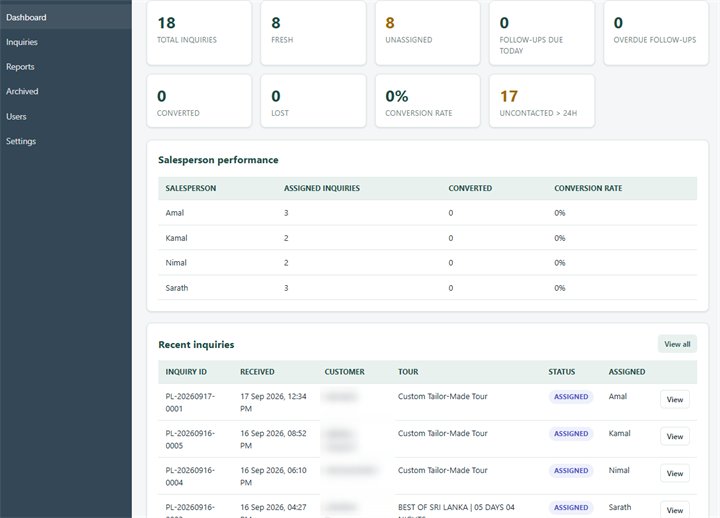This screenshot has width=720, height=518.
Task: Click inquiry ID PL-20260916-0005
Action: click(190, 439)
